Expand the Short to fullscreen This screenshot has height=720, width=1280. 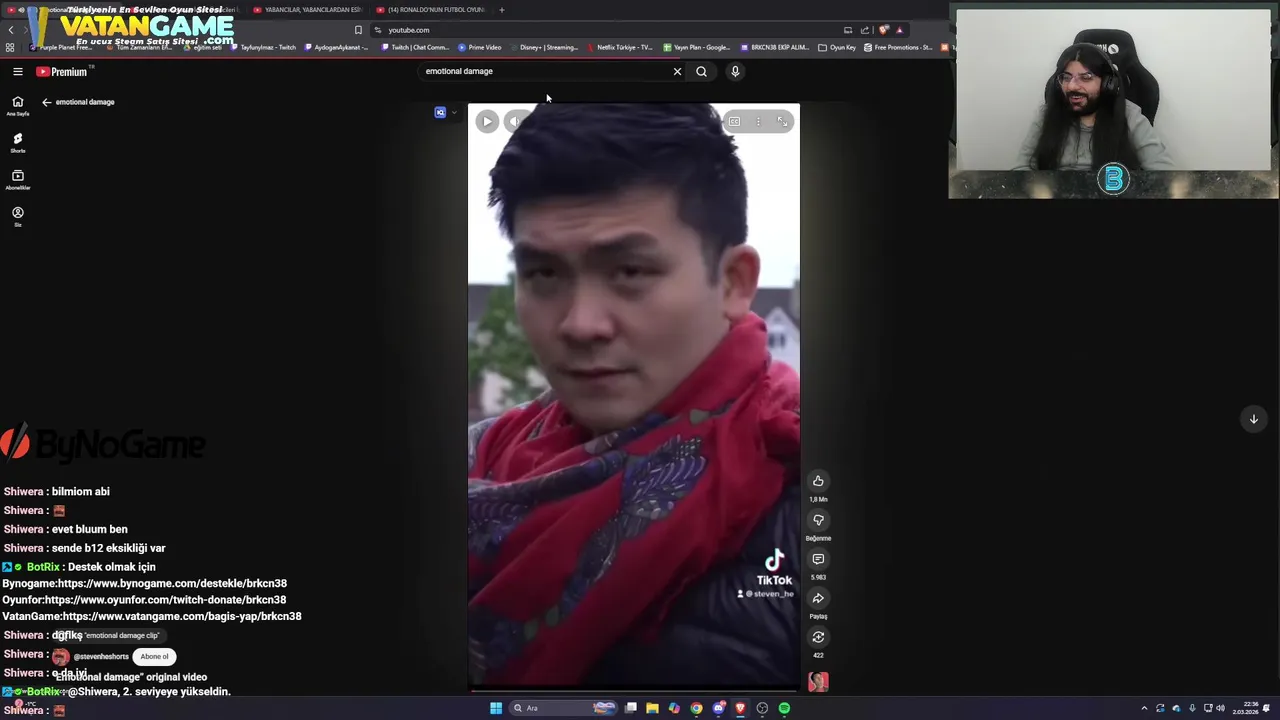[x=782, y=122]
